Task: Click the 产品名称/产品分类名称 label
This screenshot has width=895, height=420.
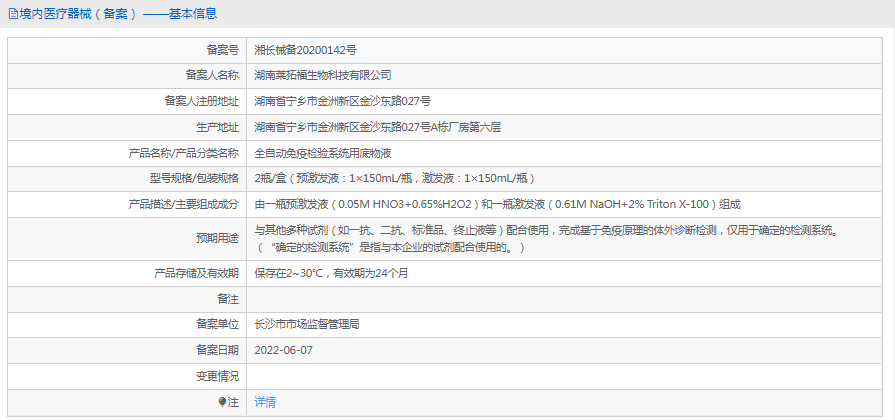Action: pos(184,154)
